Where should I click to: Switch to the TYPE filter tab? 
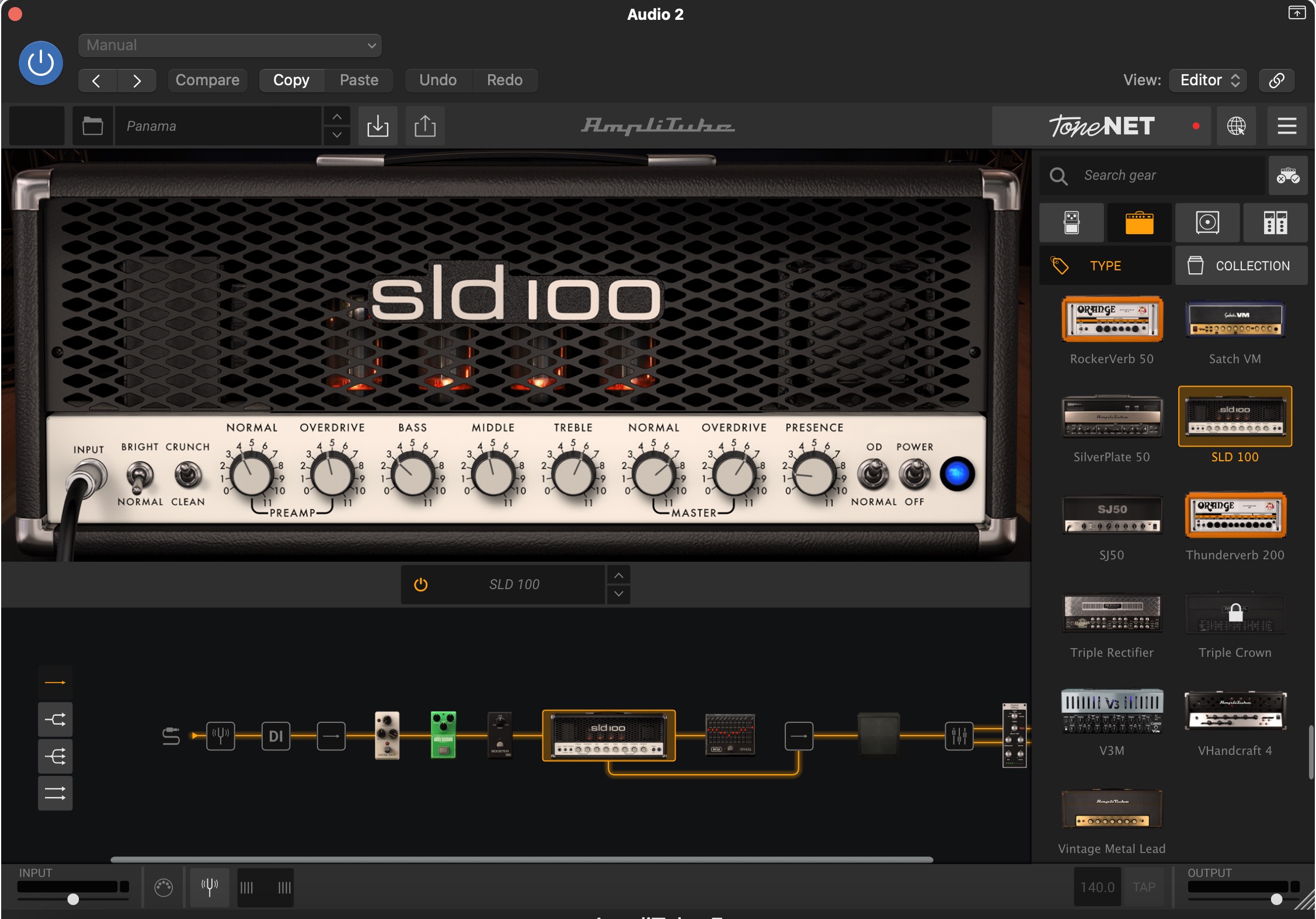tap(1105, 266)
